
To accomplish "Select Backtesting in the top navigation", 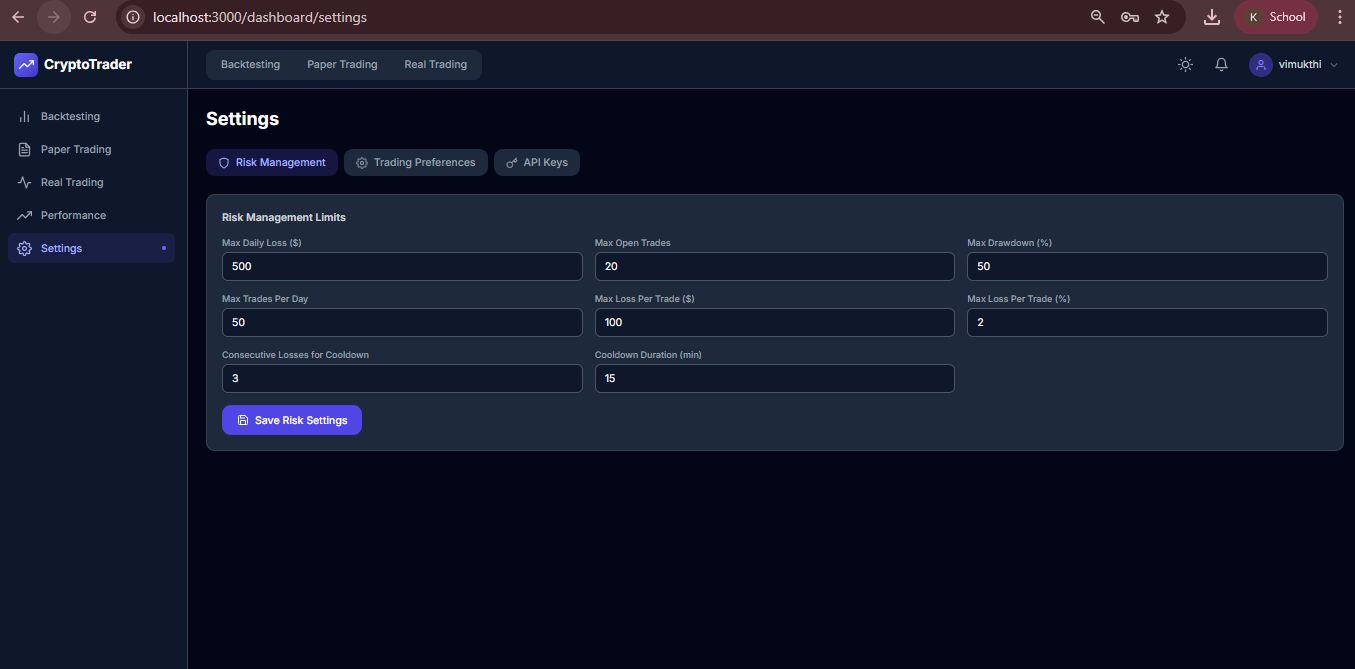I will 251,65.
